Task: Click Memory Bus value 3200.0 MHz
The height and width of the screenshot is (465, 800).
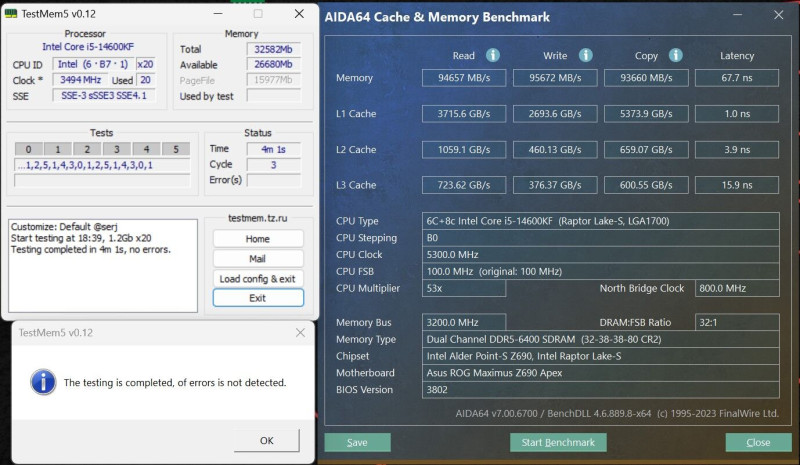Action: coord(464,323)
